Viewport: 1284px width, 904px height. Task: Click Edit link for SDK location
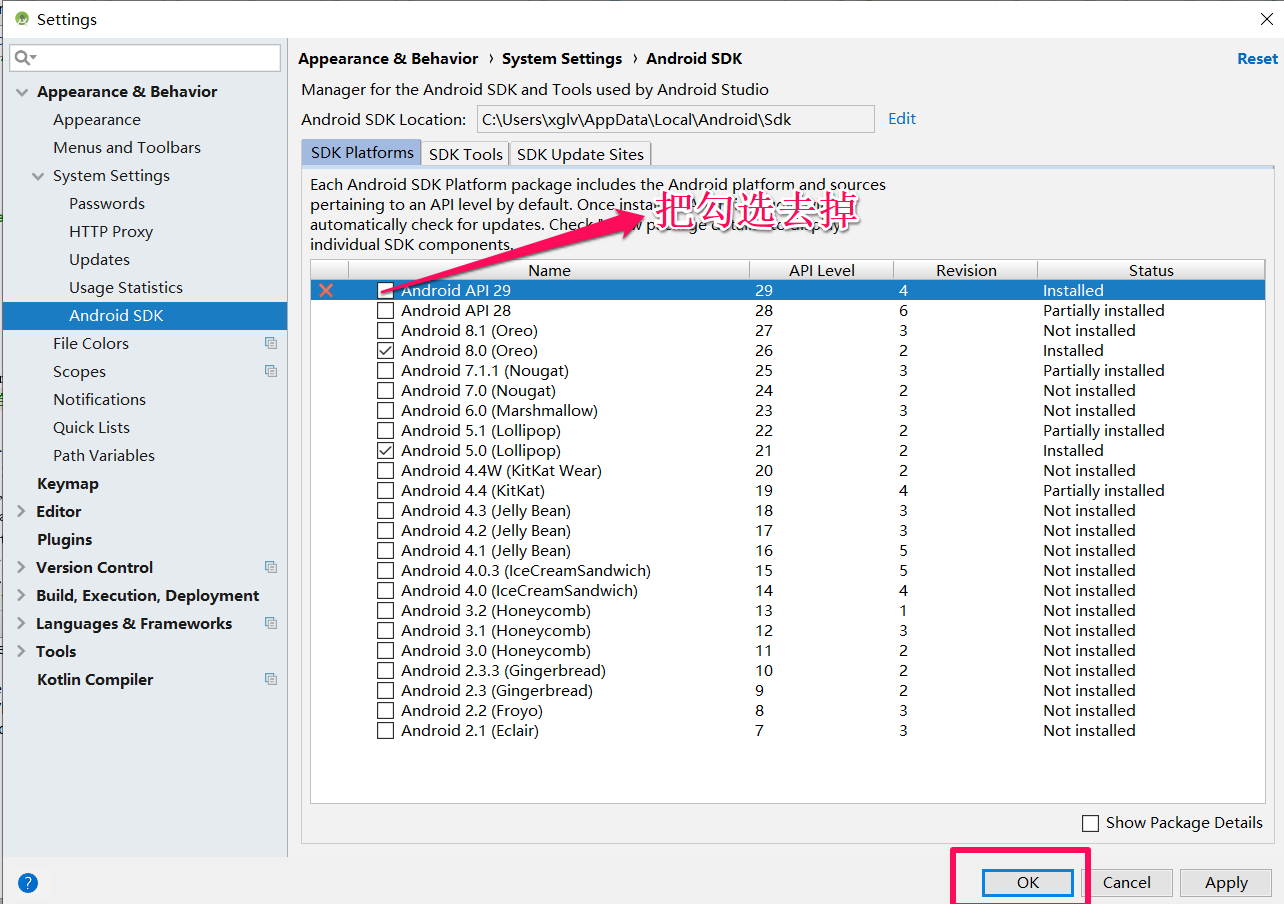902,118
